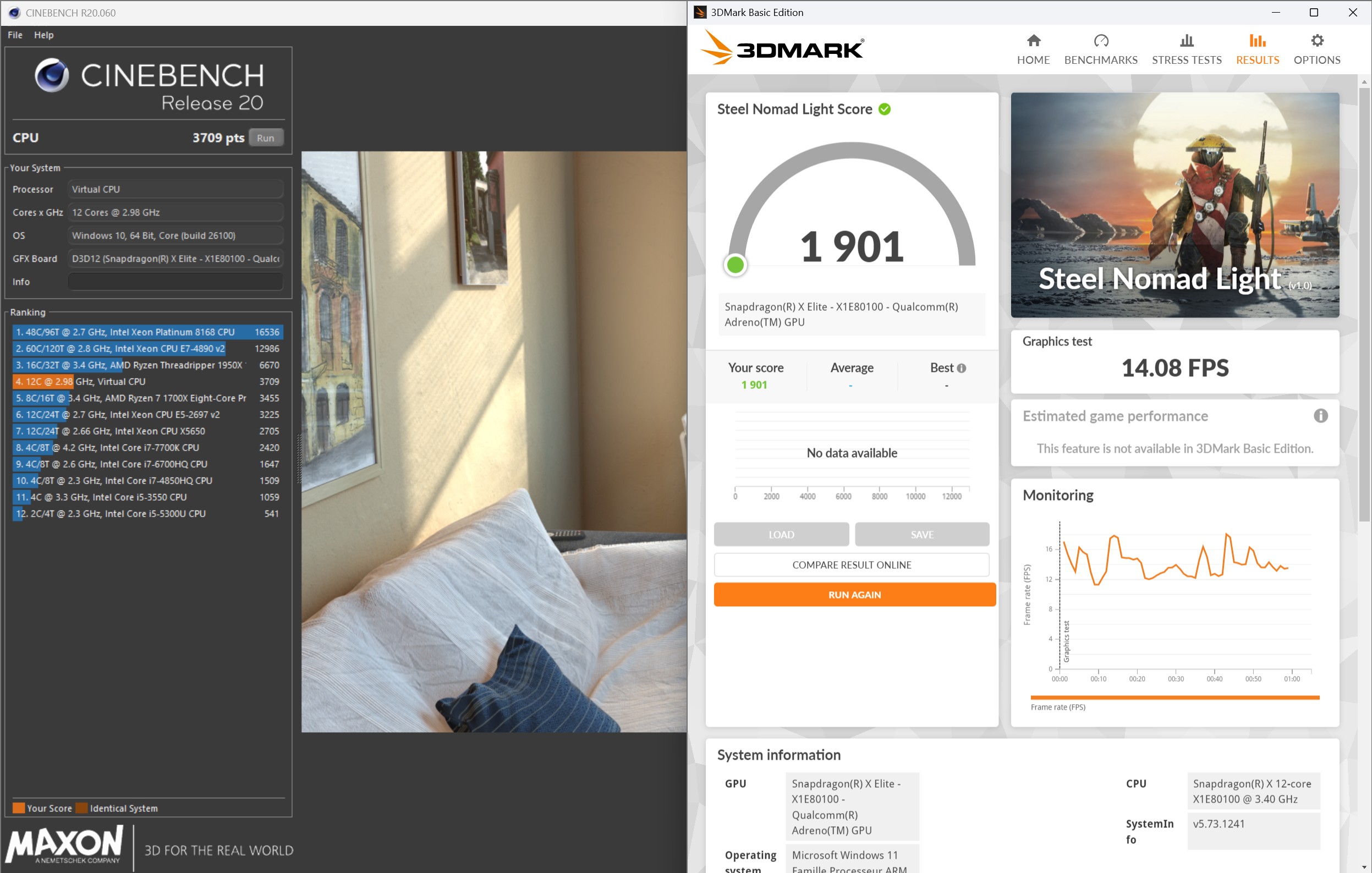The image size is (1372, 873).
Task: Click the Processor field showing Virtual CPU
Action: 175,189
